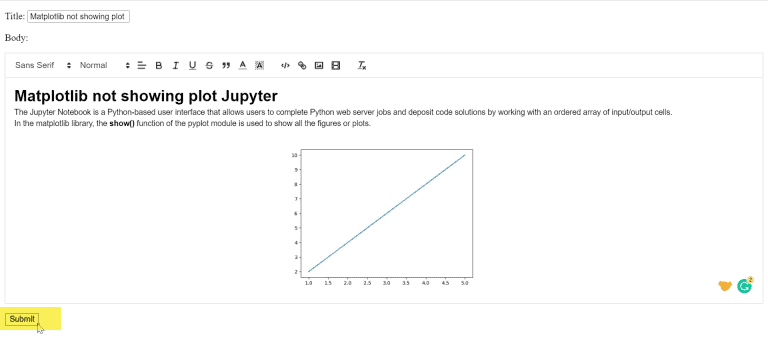Image resolution: width=768 pixels, height=361 pixels.
Task: Insert an image using the image icon
Action: [319, 66]
